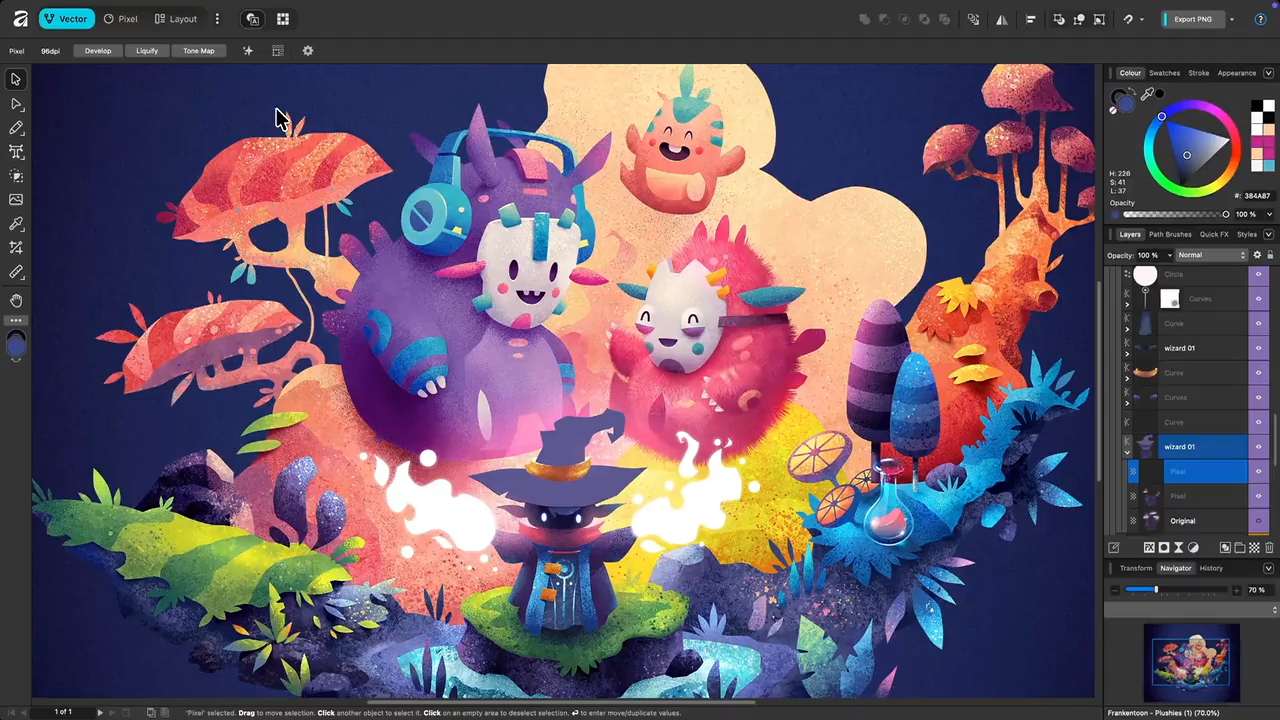
Task: Open the blend mode Normal dropdown
Action: [1212, 255]
